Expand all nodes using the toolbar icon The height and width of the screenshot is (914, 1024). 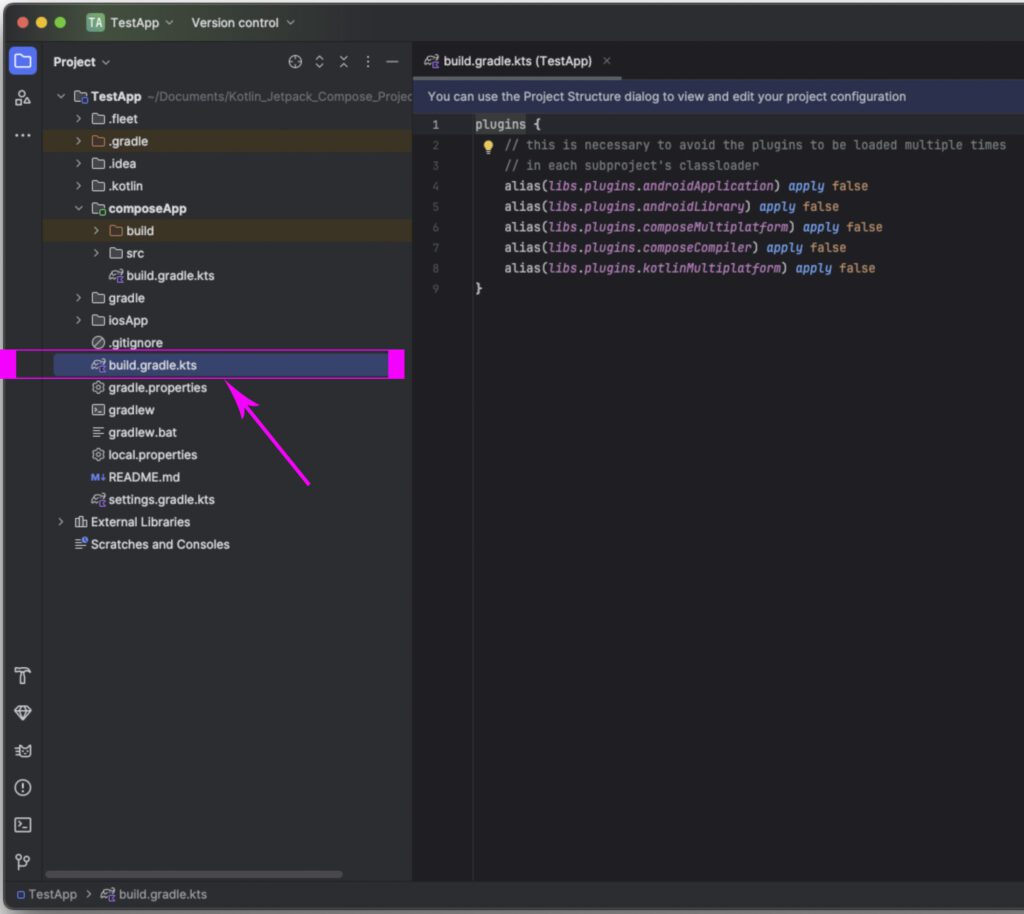319,61
